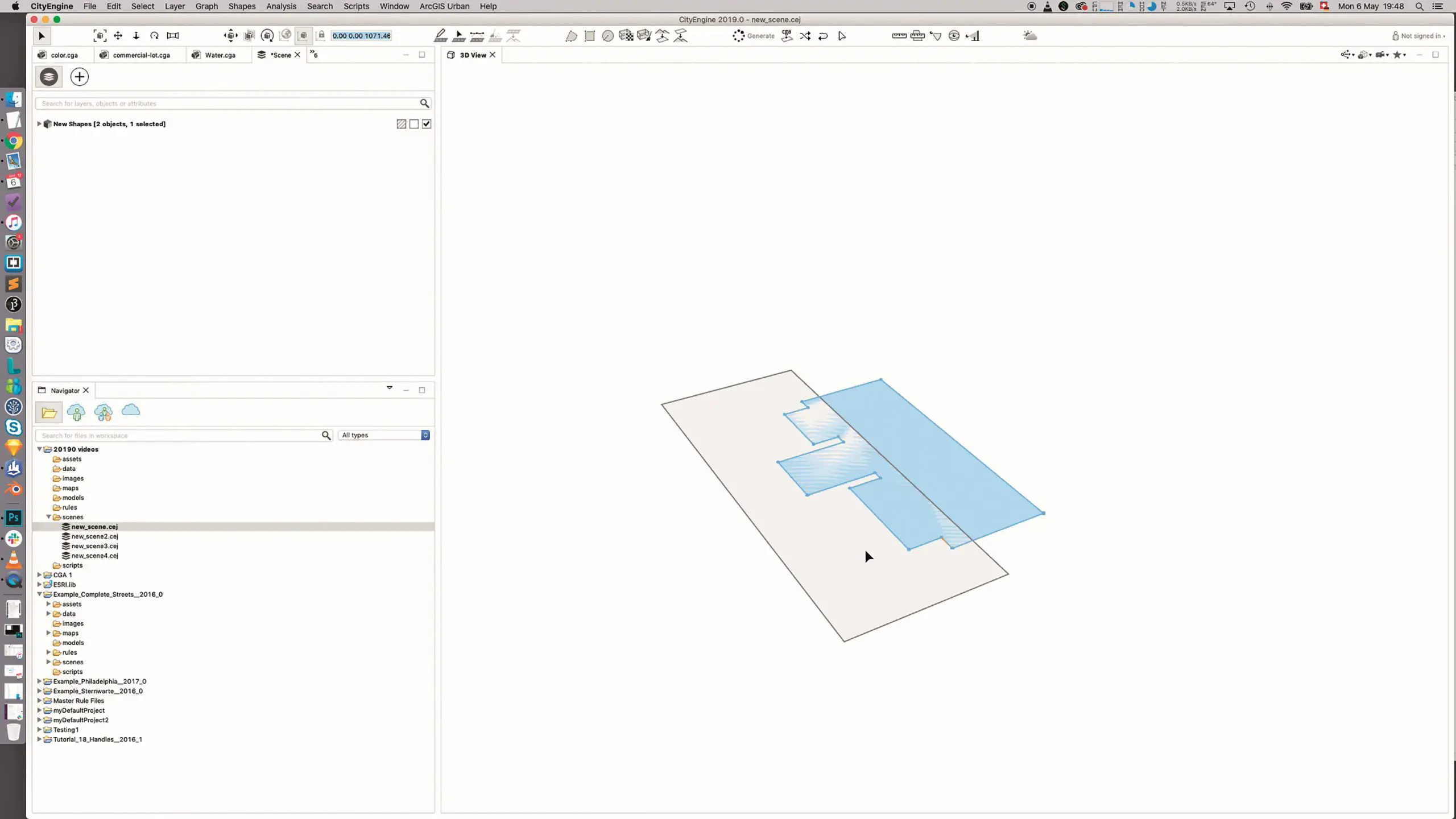Open the All types filter dropdown
The image size is (1456, 819).
coord(384,435)
